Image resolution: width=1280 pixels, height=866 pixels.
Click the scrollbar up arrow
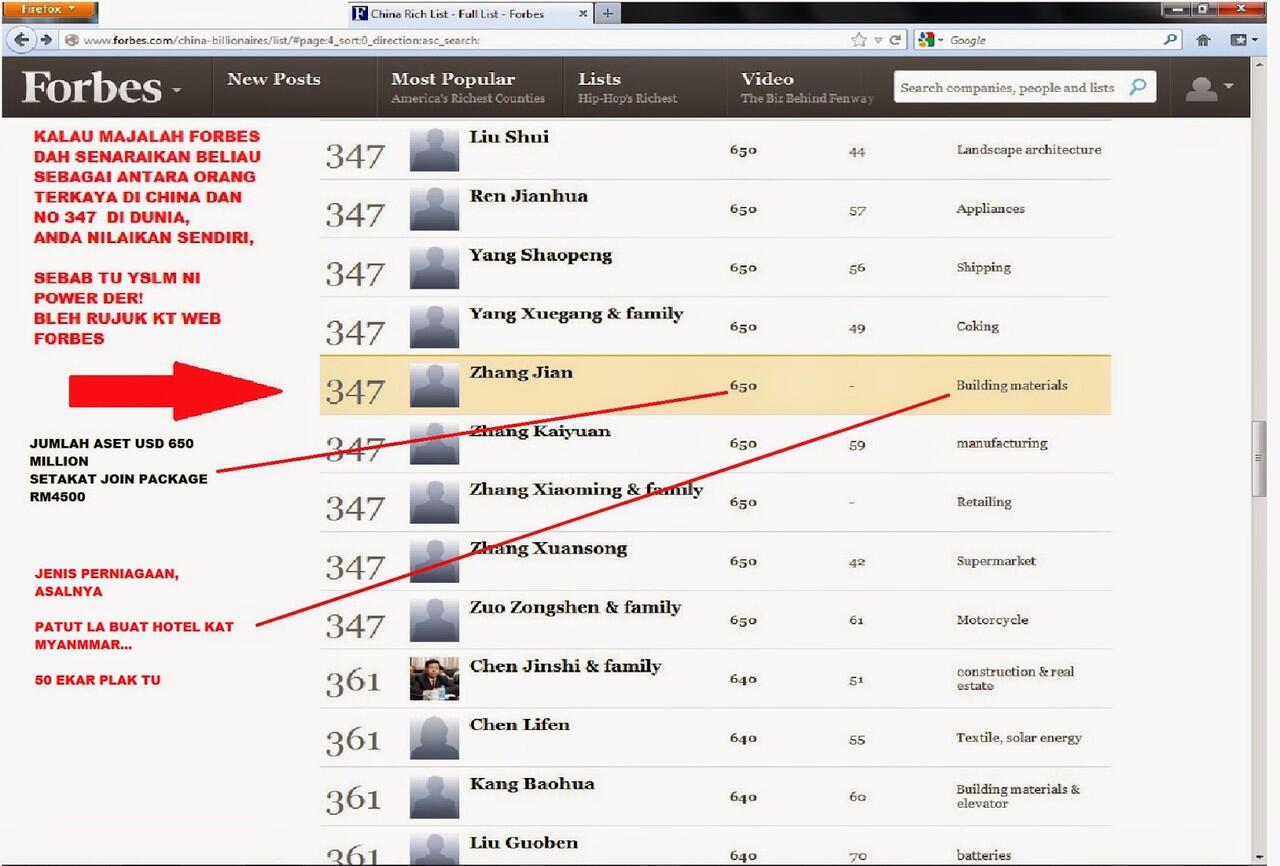pyautogui.click(x=1260, y=64)
